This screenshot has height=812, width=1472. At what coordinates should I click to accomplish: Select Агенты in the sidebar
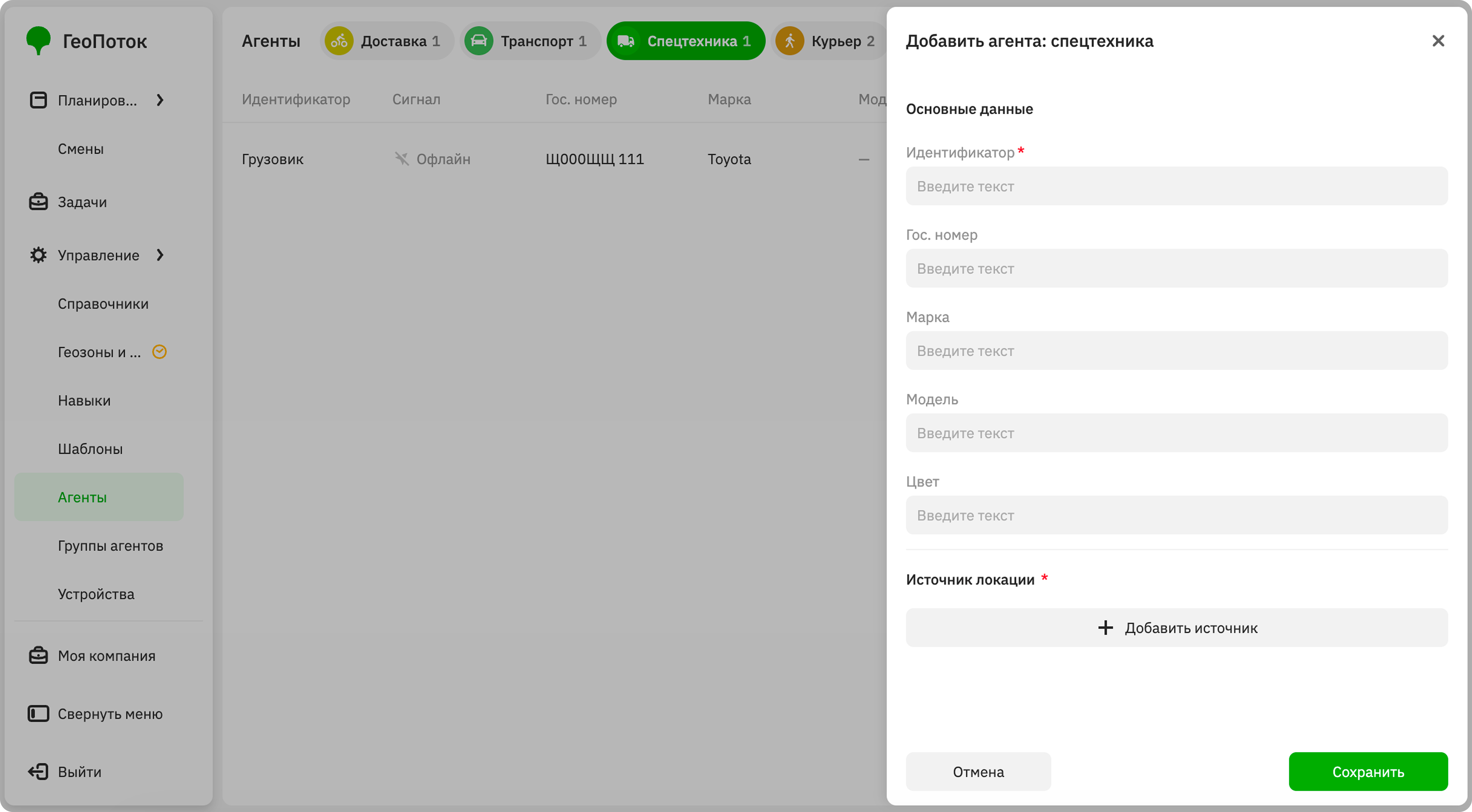coord(99,497)
